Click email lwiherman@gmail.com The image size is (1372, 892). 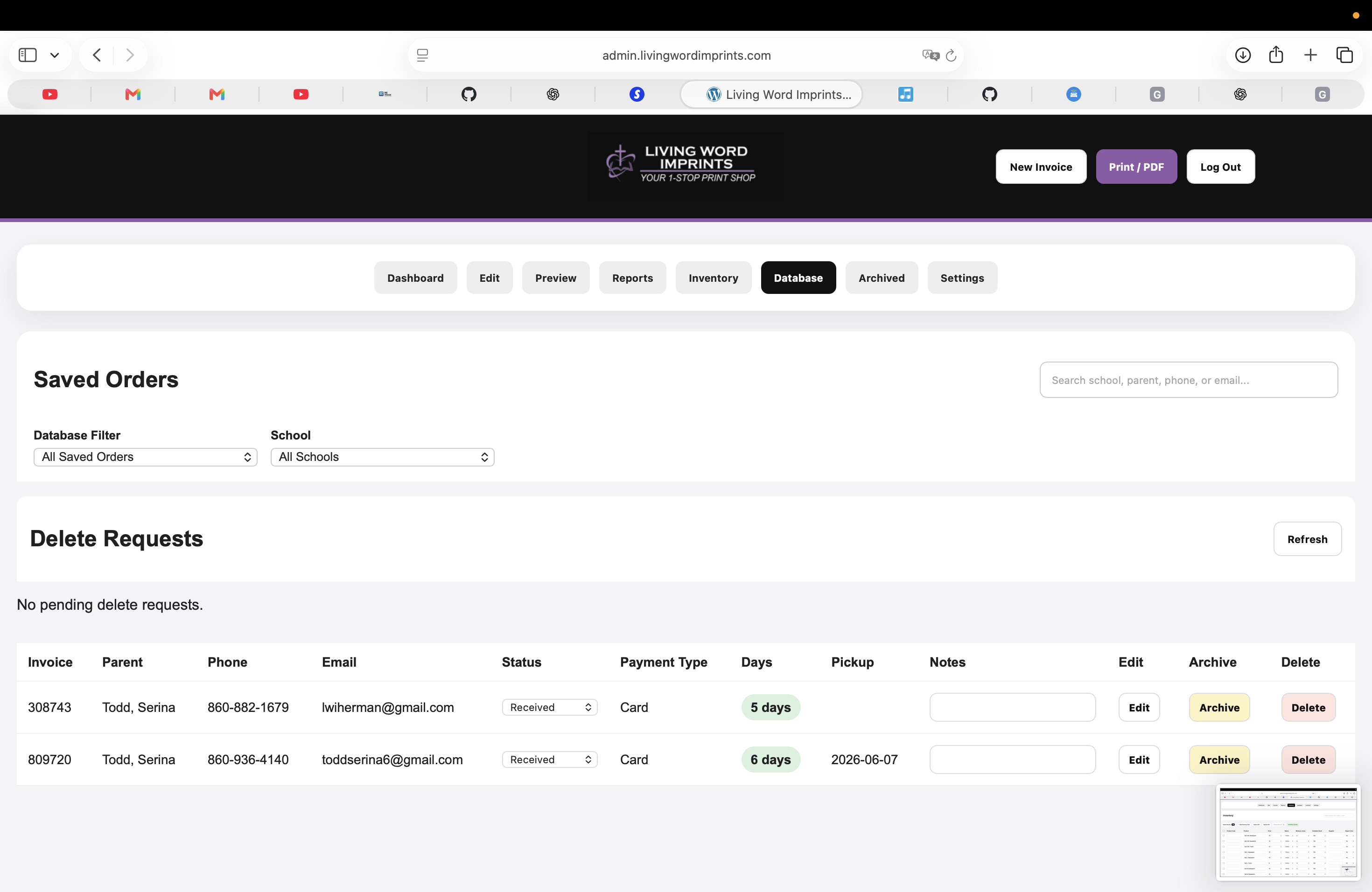pyautogui.click(x=387, y=708)
